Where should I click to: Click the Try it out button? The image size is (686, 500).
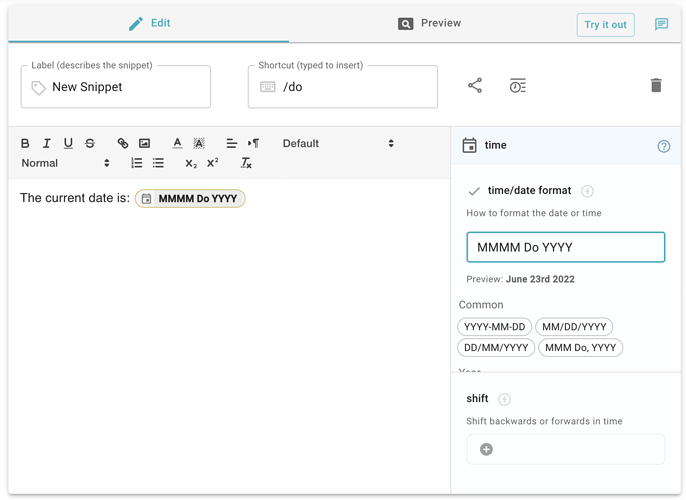(x=606, y=24)
